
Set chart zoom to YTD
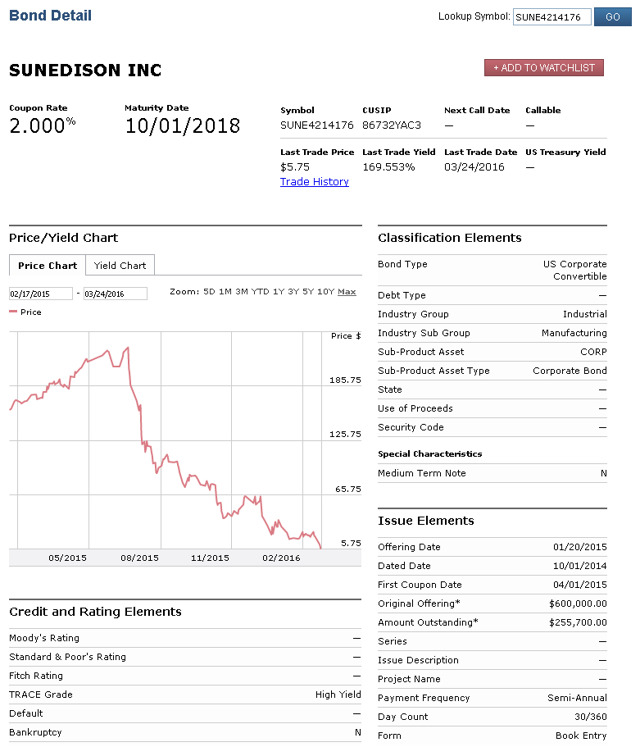point(260,292)
